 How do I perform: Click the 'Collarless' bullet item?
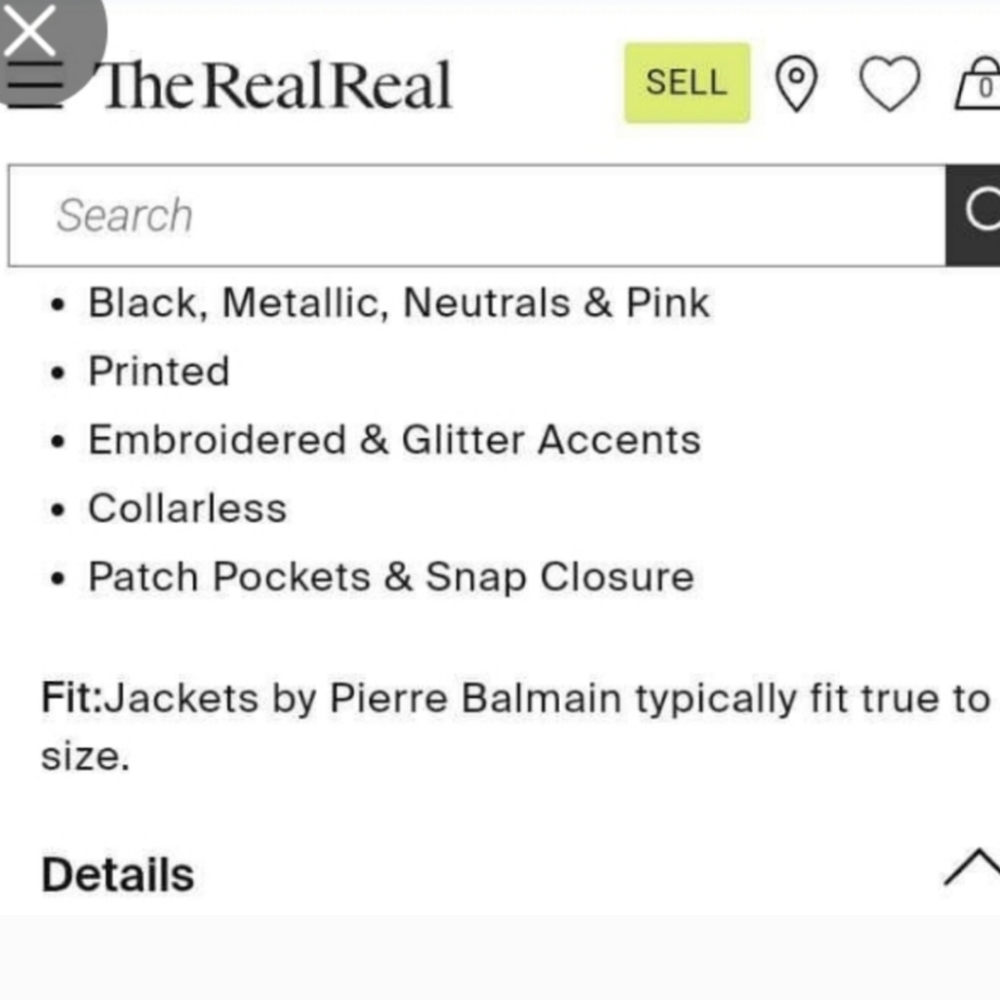click(x=187, y=508)
